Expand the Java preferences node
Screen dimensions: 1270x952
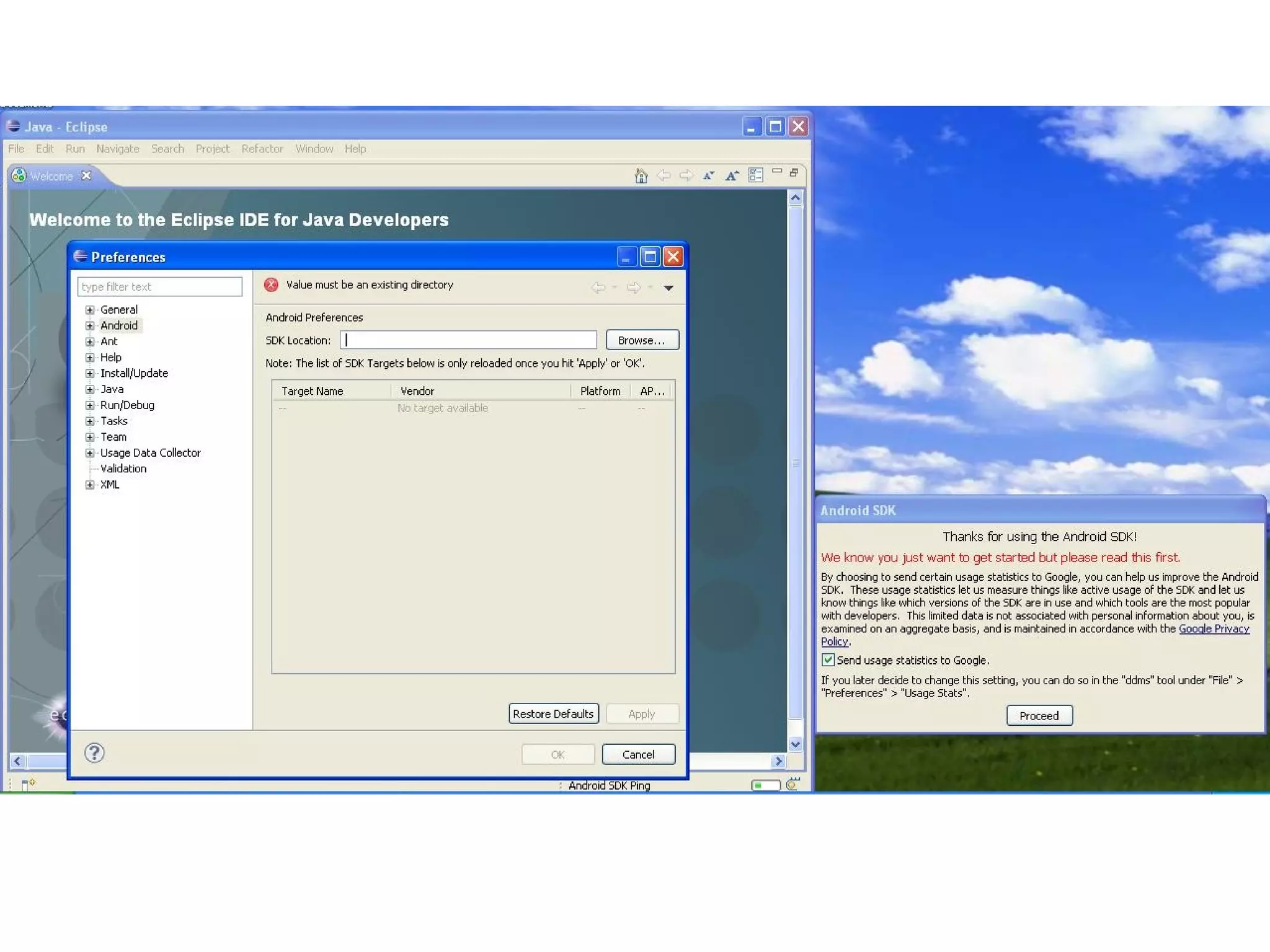[x=90, y=389]
